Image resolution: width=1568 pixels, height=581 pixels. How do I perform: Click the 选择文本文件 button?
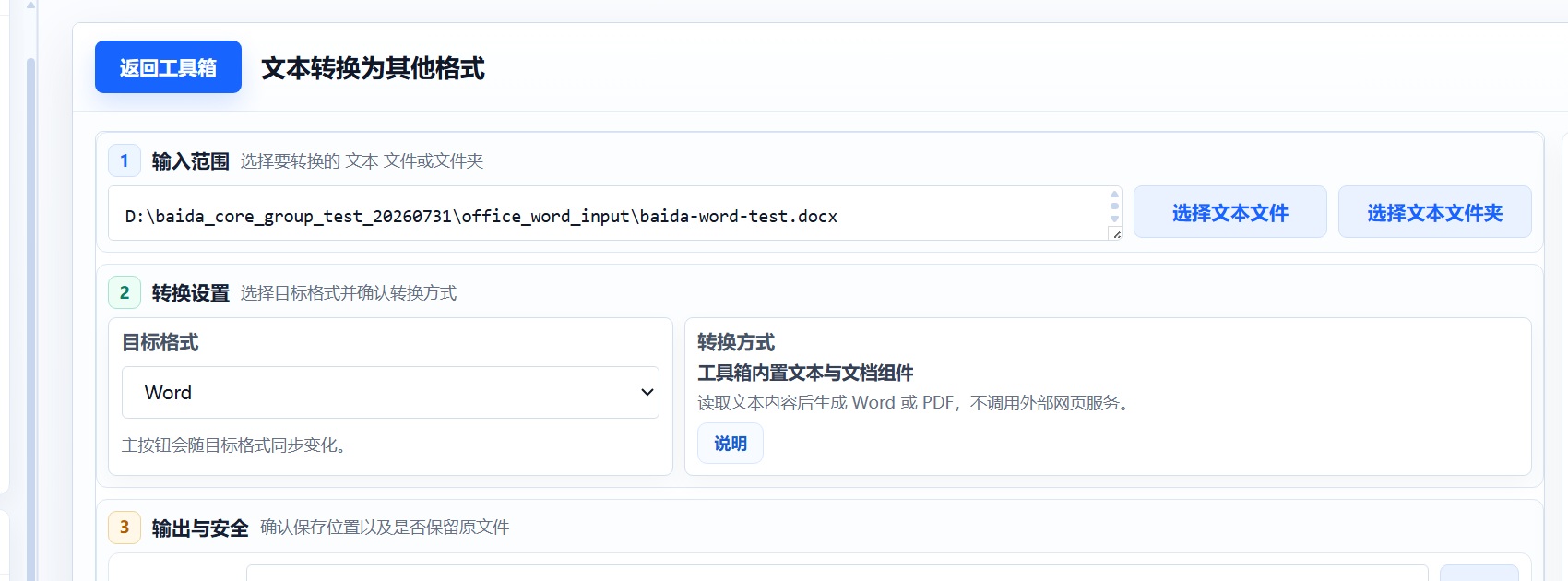tap(1229, 212)
